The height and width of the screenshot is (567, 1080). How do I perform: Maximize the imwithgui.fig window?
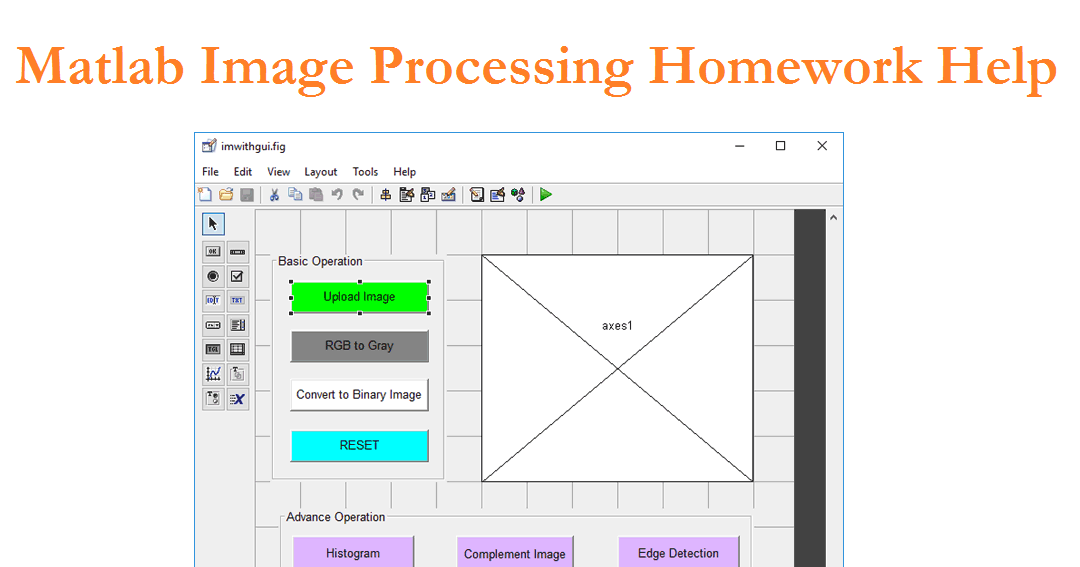(x=780, y=146)
